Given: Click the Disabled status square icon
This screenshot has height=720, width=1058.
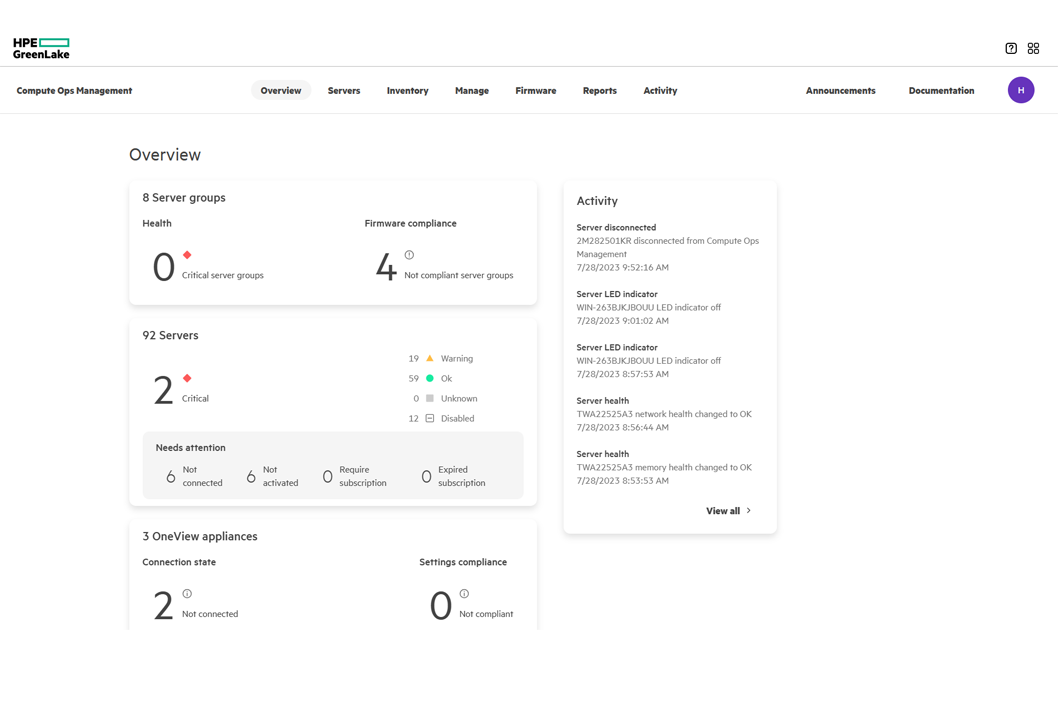Looking at the screenshot, I should pos(430,418).
